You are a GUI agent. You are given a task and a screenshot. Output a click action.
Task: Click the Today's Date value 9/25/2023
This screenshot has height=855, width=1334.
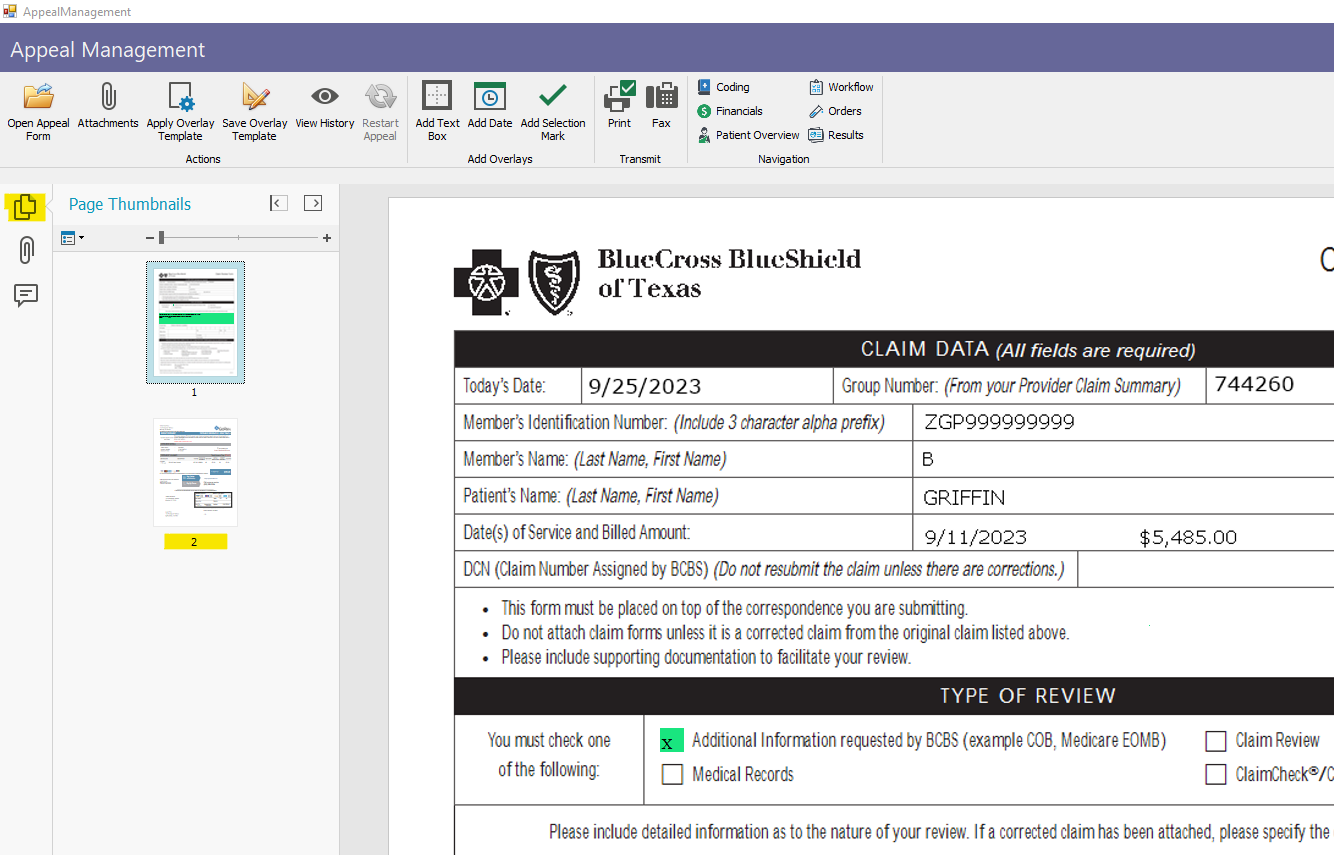point(644,386)
